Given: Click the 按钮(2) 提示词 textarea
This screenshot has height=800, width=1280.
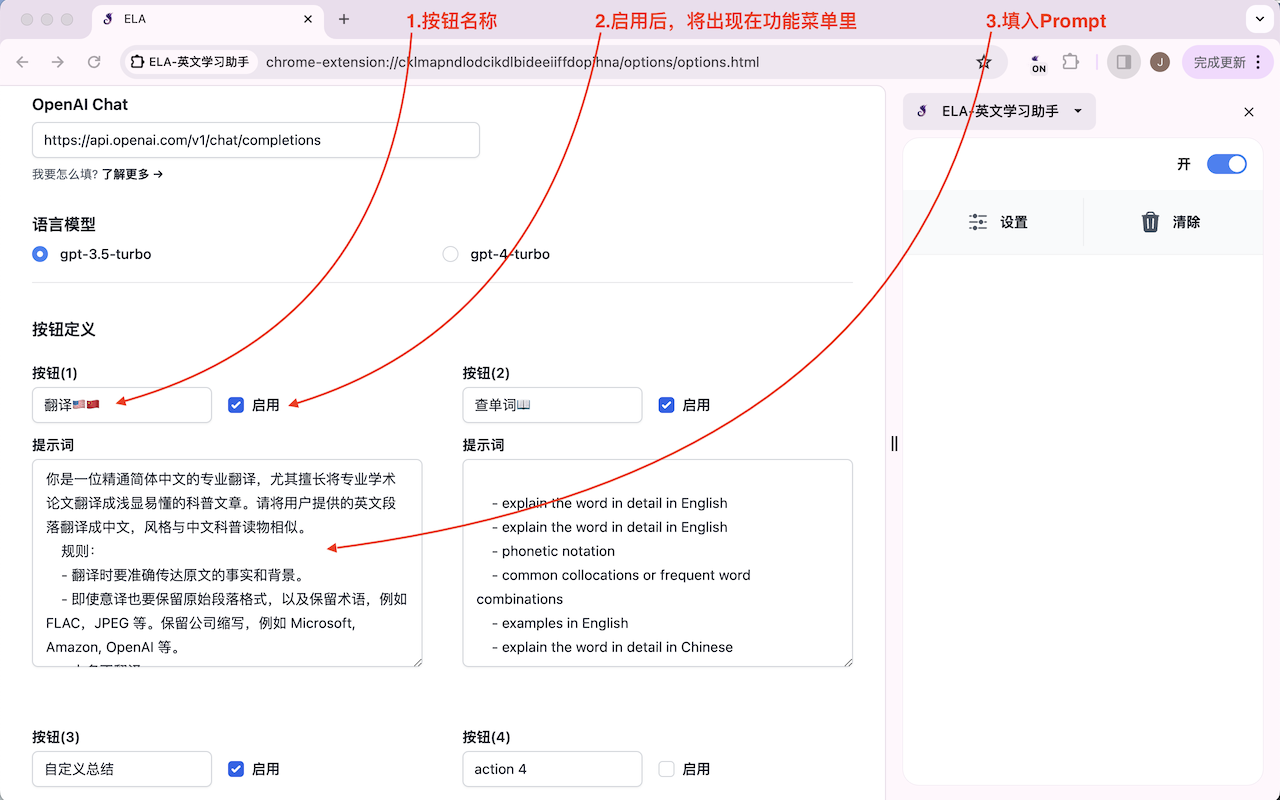Looking at the screenshot, I should [x=657, y=563].
